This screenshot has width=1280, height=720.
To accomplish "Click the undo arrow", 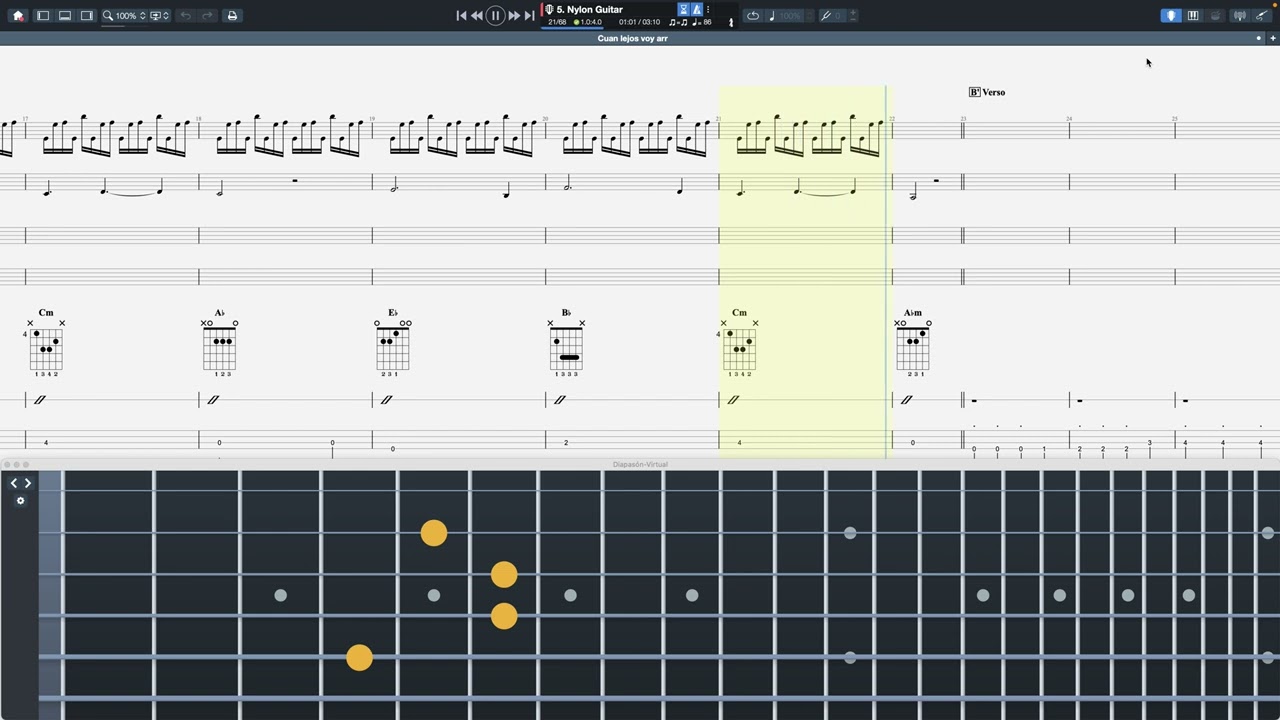I will tap(186, 16).
